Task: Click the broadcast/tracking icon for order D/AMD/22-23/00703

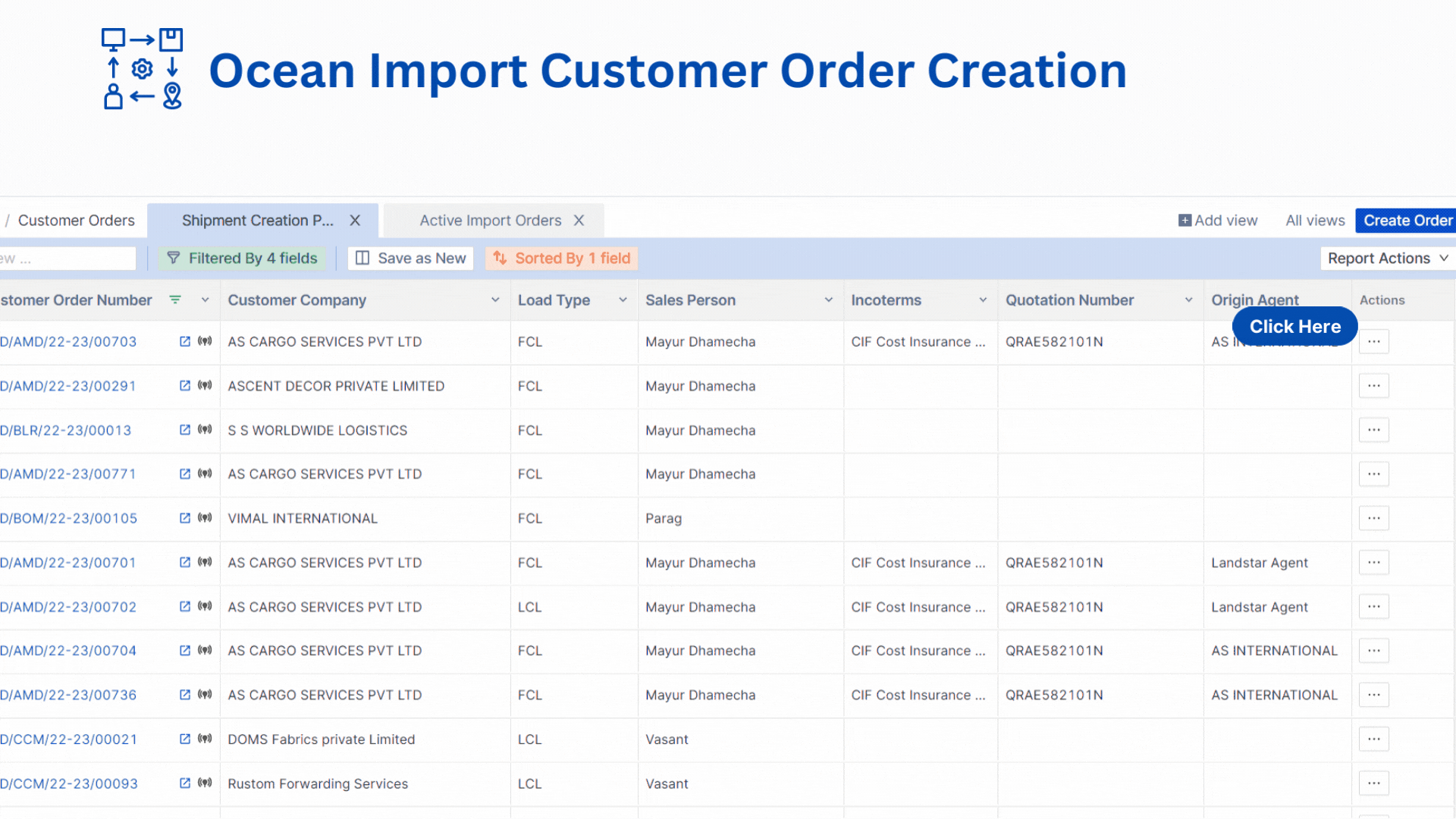Action: click(x=204, y=341)
